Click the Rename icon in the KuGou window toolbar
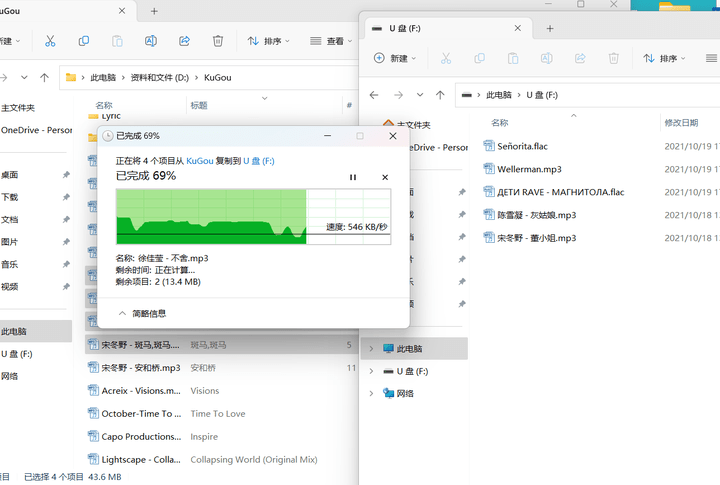This screenshot has height=485, width=720. coord(151,41)
